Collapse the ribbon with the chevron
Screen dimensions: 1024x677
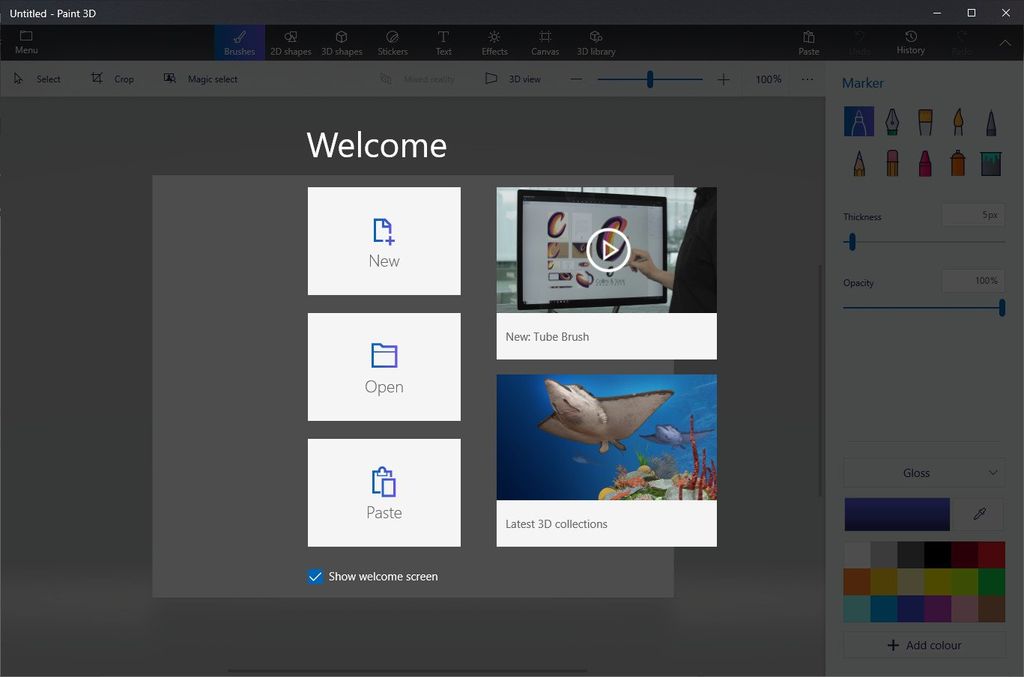tap(1005, 43)
